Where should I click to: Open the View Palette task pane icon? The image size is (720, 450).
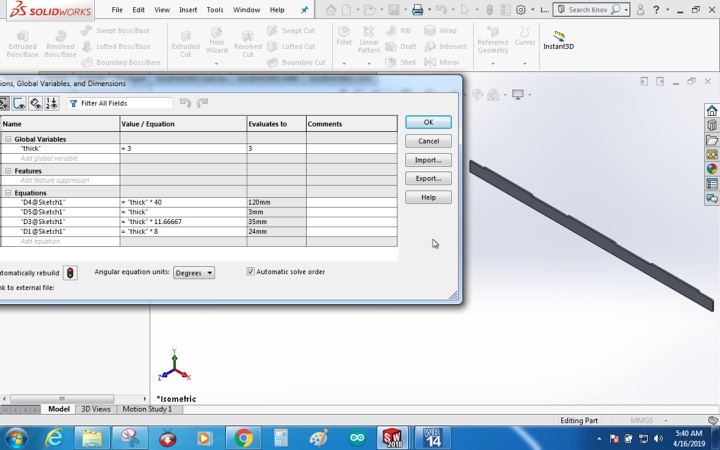pyautogui.click(x=712, y=154)
